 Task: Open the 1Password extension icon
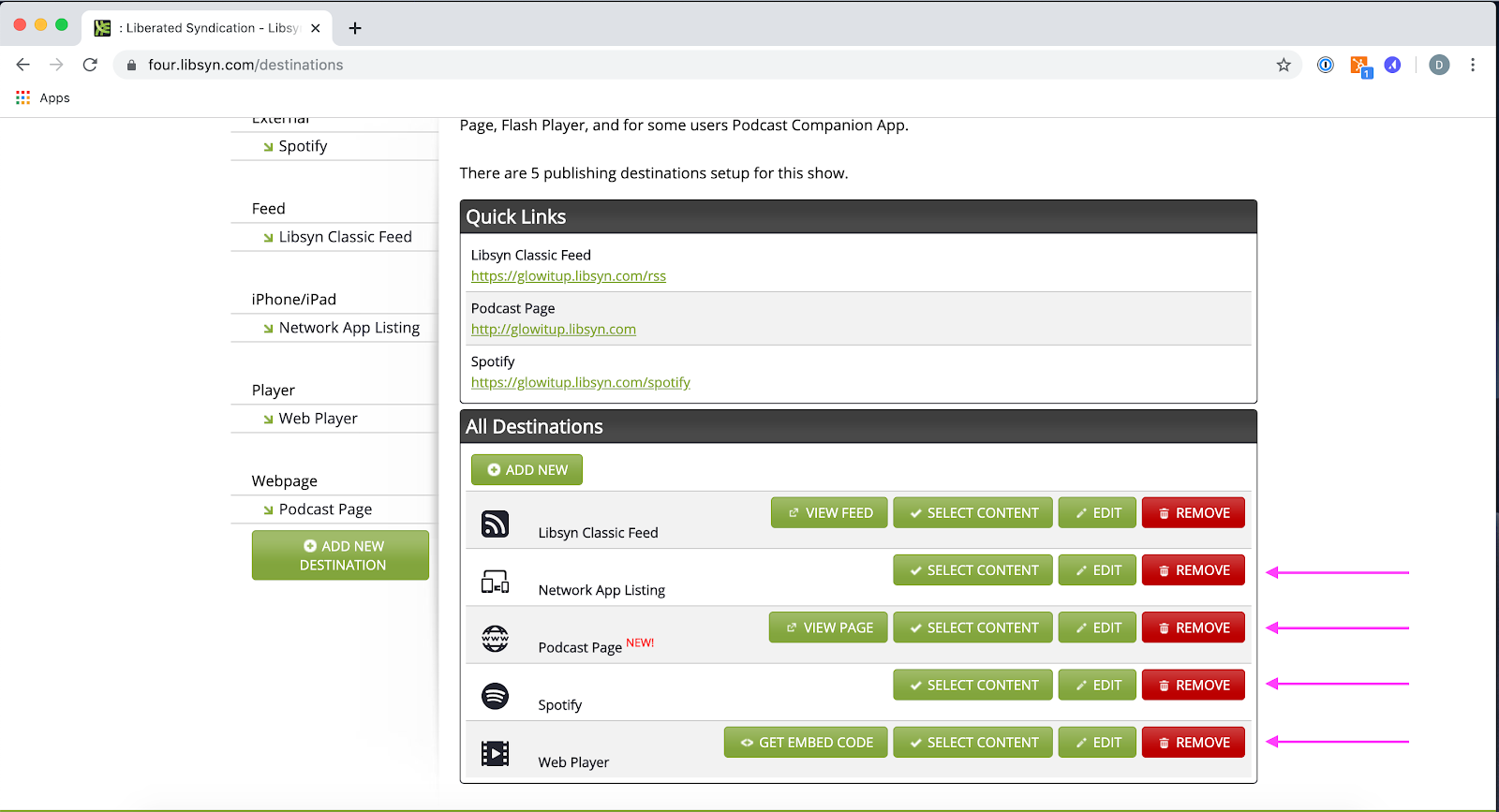click(1326, 65)
